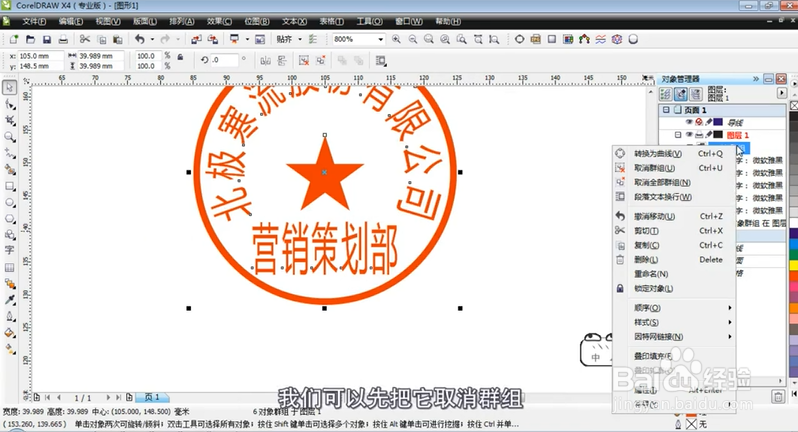Open the zoom level 800% dropdown
This screenshot has width=798, height=432.
tap(380, 39)
